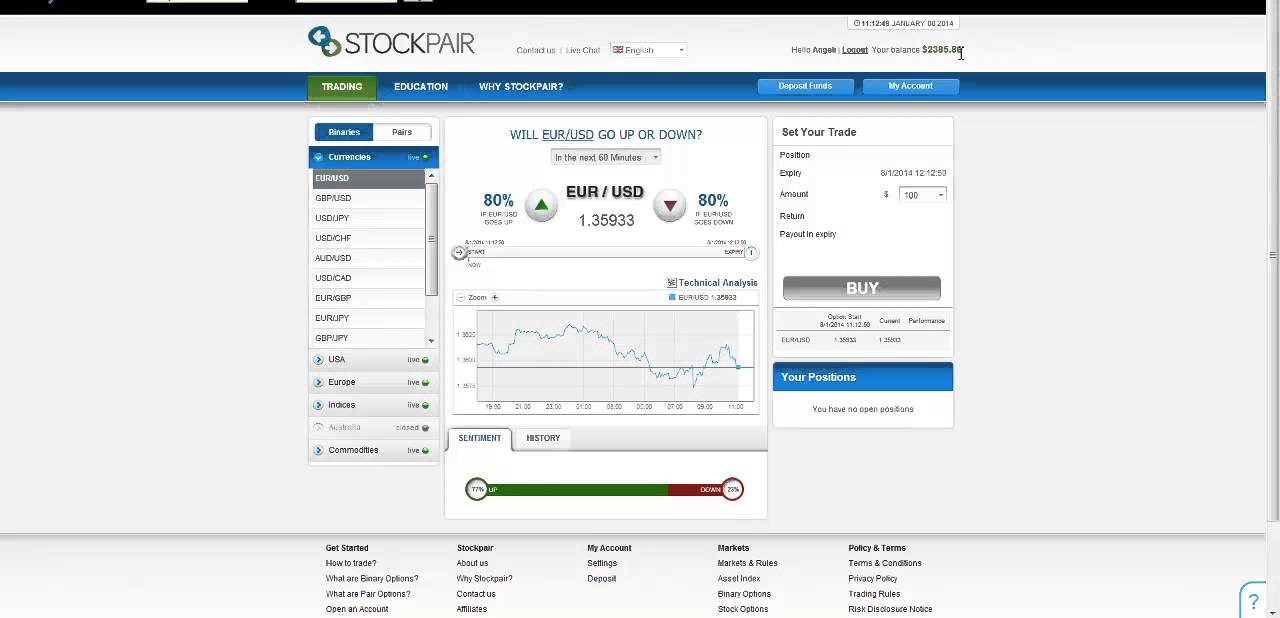Open Trading Rules footer link

875,594
